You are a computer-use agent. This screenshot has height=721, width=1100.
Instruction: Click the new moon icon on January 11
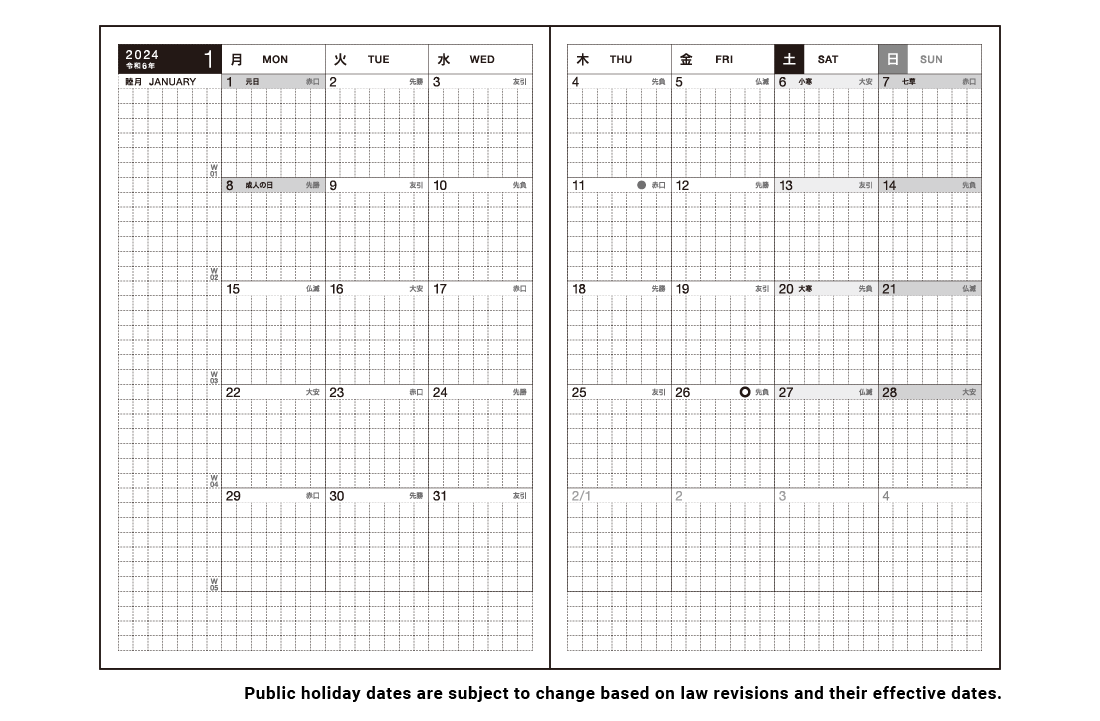[641, 185]
